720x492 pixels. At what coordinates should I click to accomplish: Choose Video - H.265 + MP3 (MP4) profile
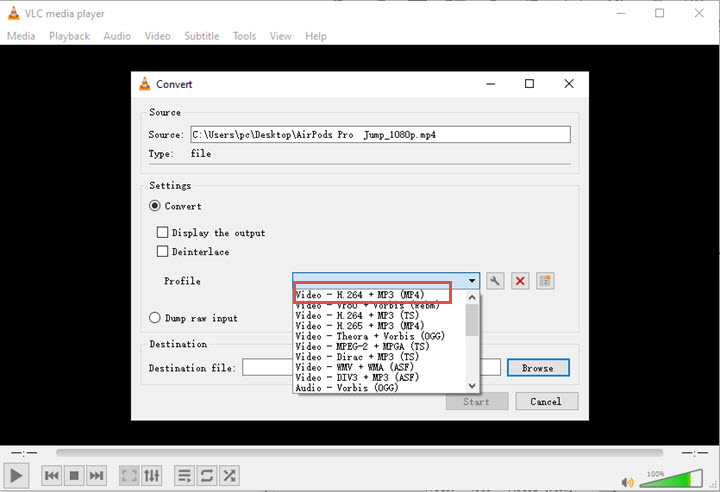[360, 326]
